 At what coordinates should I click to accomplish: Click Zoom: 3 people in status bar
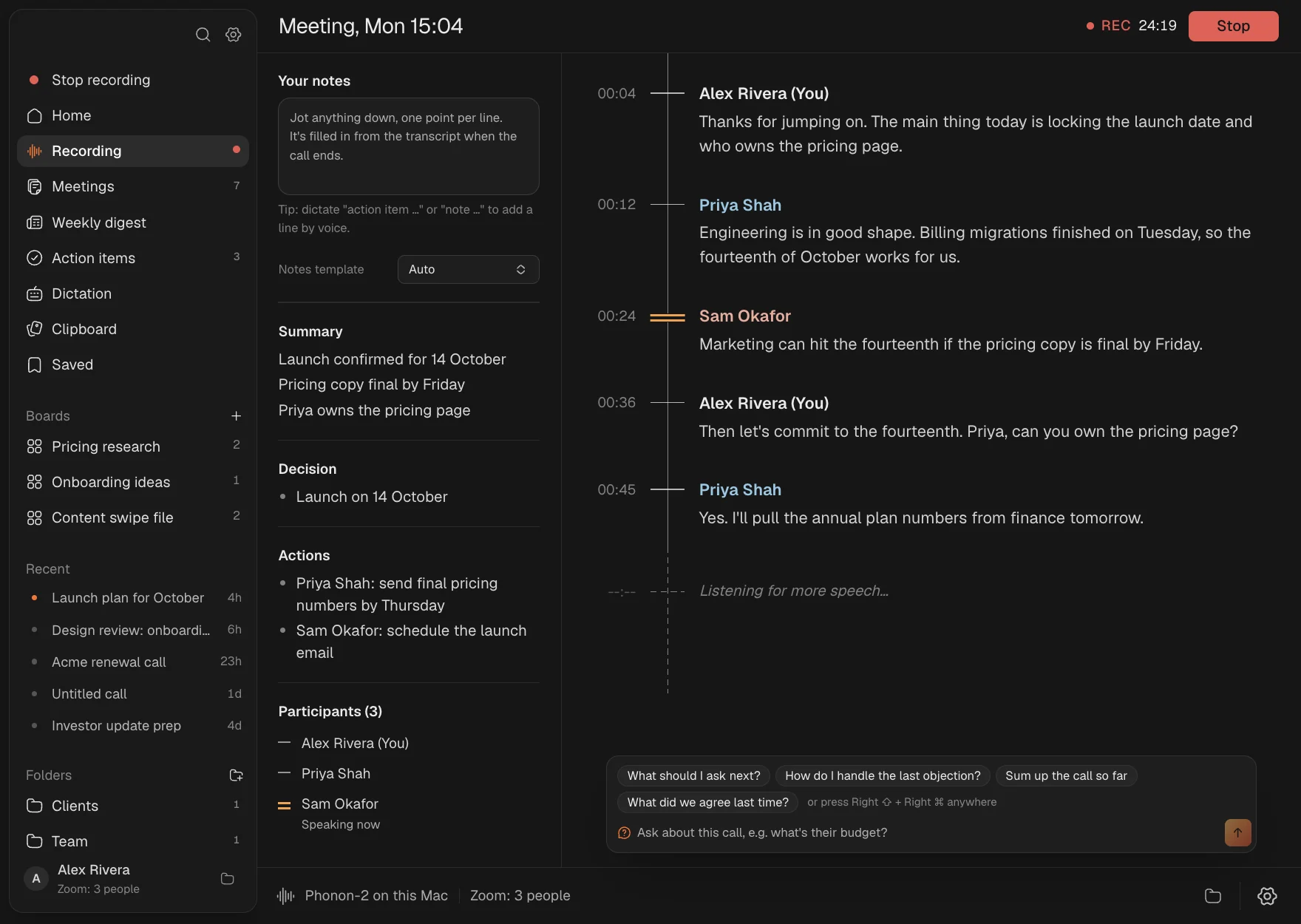coord(520,896)
